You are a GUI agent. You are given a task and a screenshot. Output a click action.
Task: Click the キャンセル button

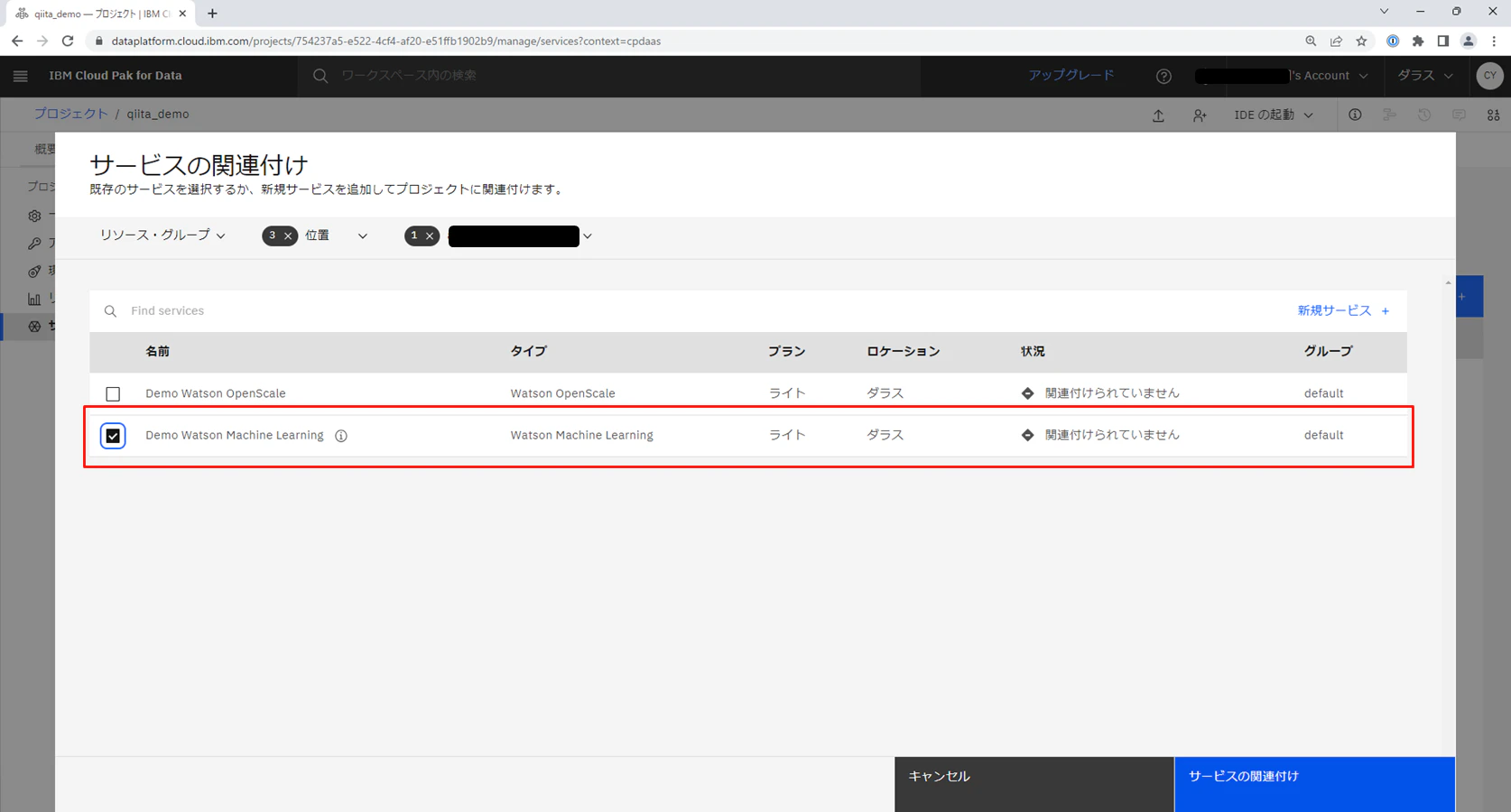coord(1034,784)
